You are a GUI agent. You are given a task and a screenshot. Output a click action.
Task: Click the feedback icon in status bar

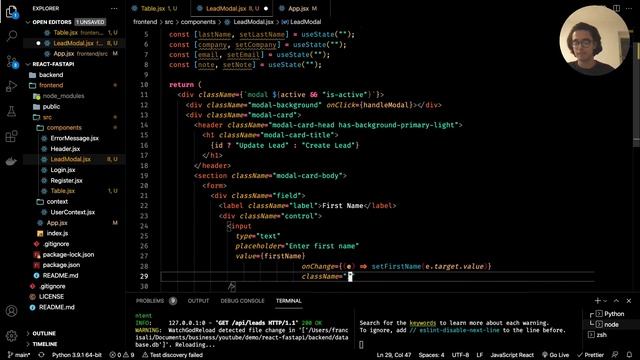point(615,355)
